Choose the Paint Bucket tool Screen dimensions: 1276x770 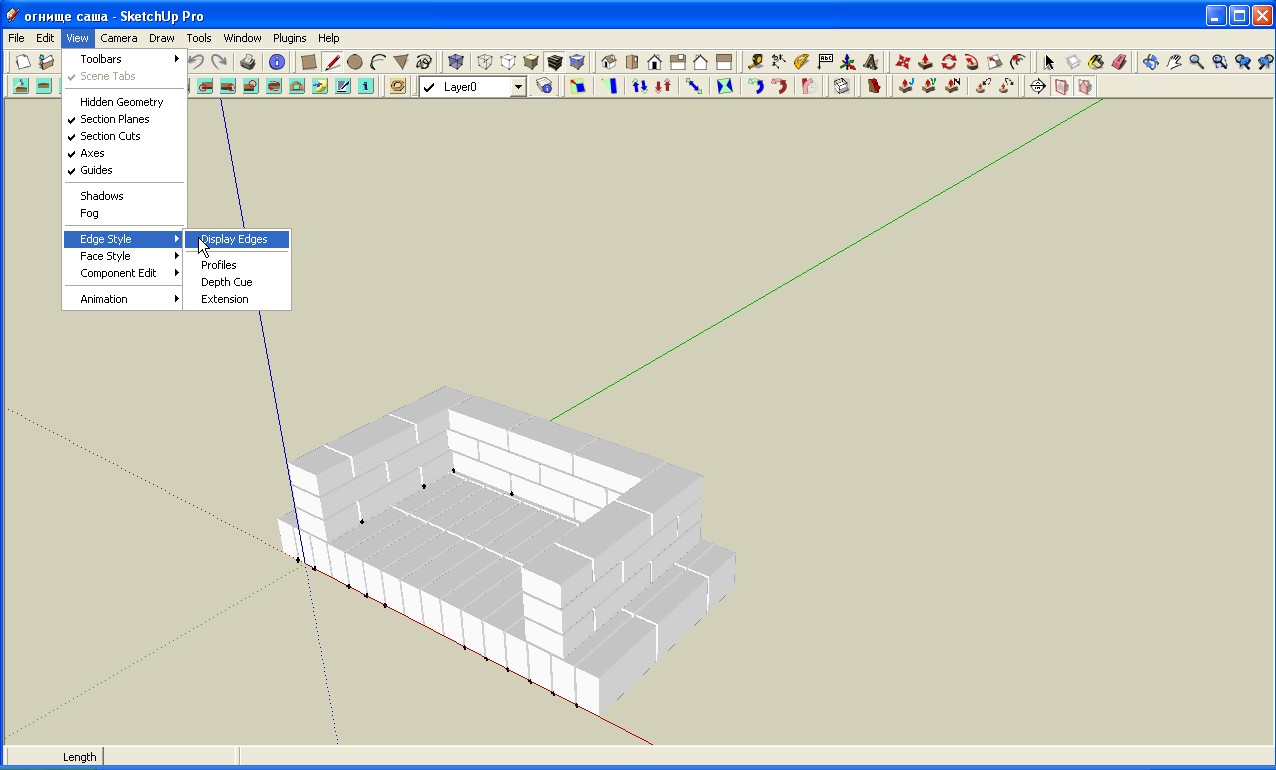click(1096, 62)
